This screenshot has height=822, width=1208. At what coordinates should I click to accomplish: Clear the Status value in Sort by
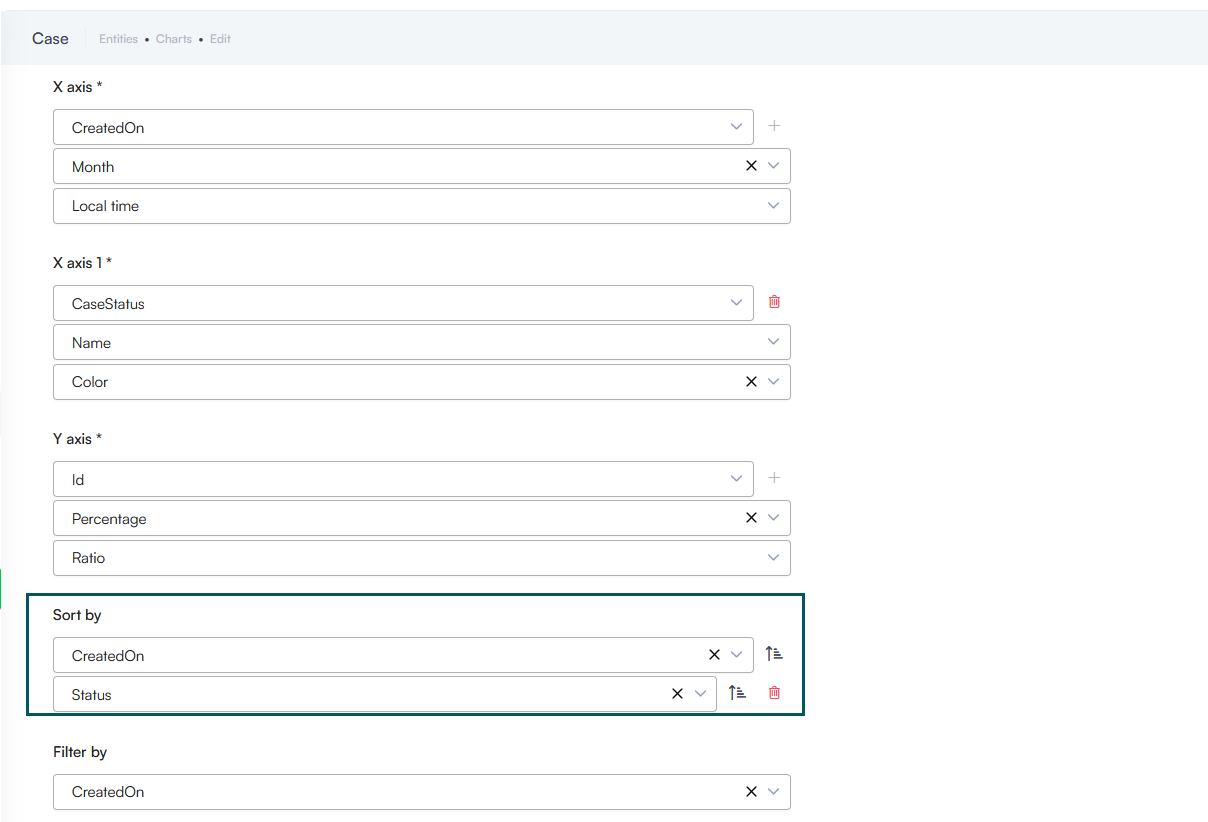[x=677, y=694]
